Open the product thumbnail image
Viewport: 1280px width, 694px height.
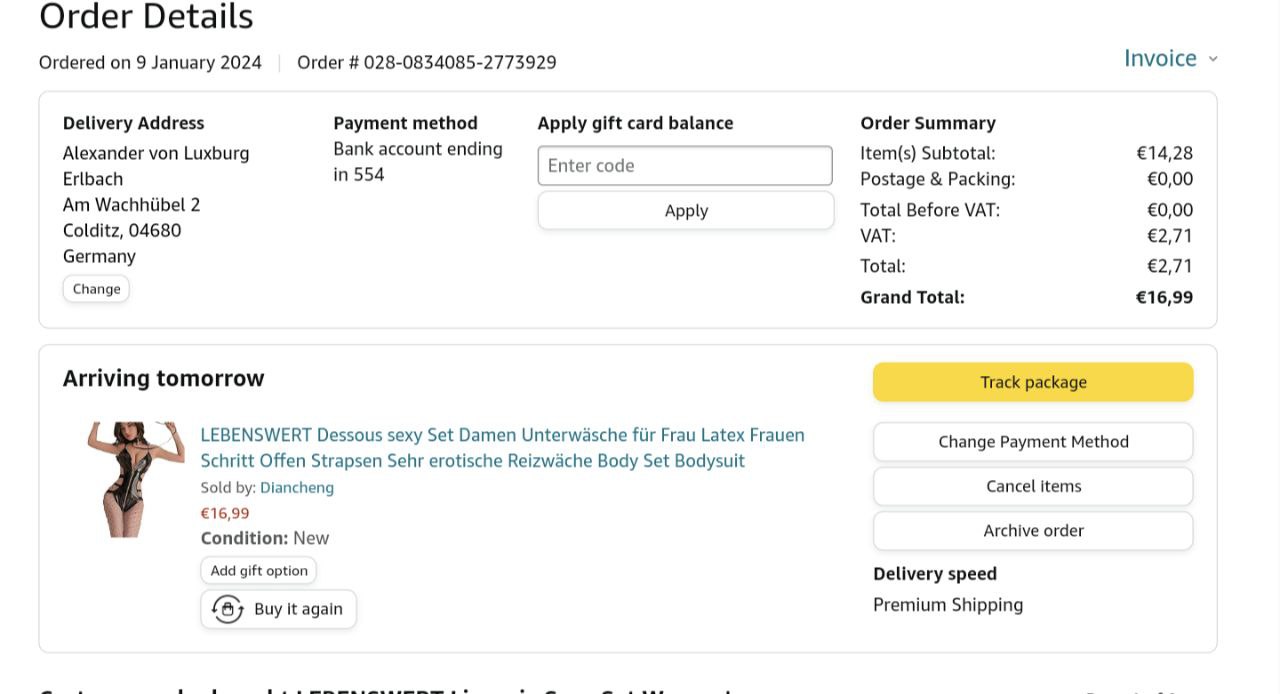[x=136, y=479]
